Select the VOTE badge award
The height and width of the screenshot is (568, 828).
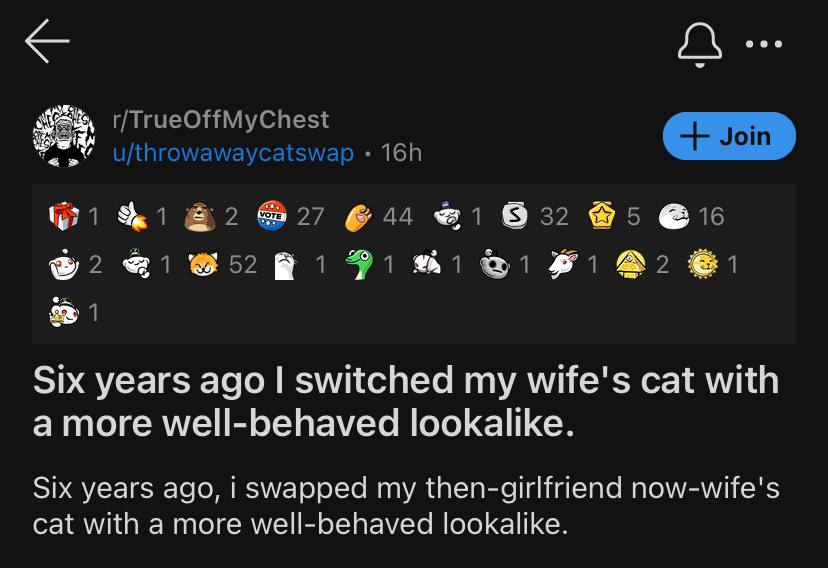pyautogui.click(x=272, y=215)
